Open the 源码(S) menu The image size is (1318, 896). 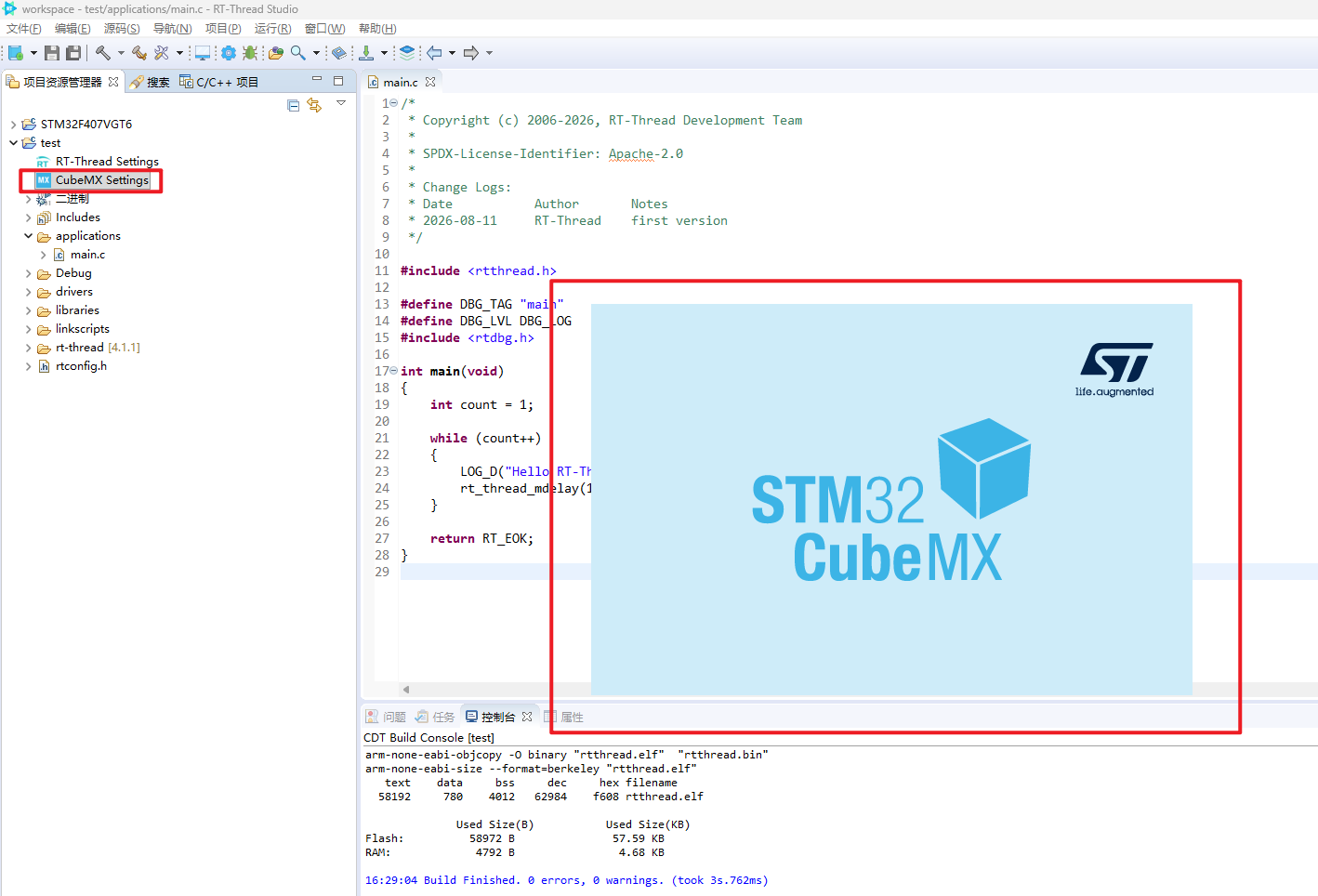point(122,29)
